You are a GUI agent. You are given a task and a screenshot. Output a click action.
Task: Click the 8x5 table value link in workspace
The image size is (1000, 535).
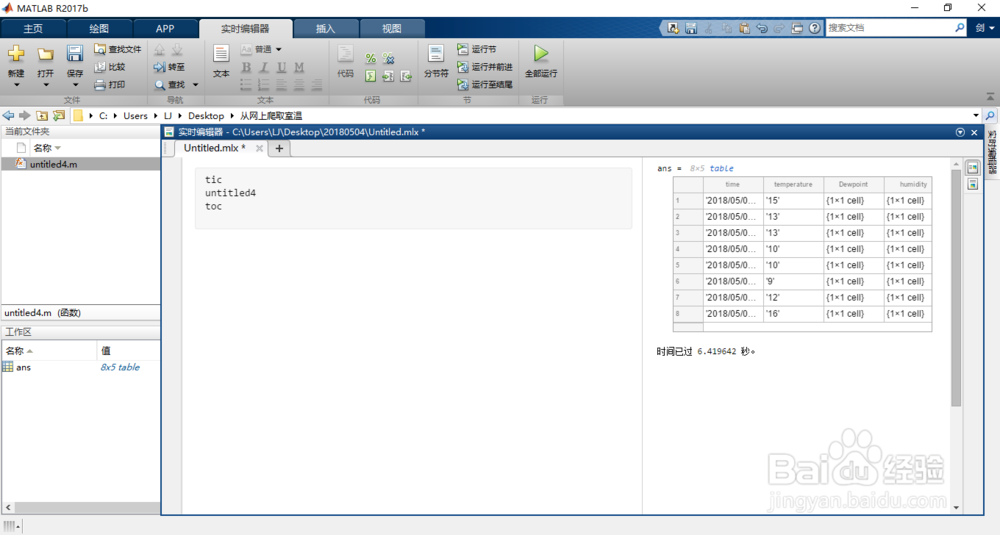(120, 367)
